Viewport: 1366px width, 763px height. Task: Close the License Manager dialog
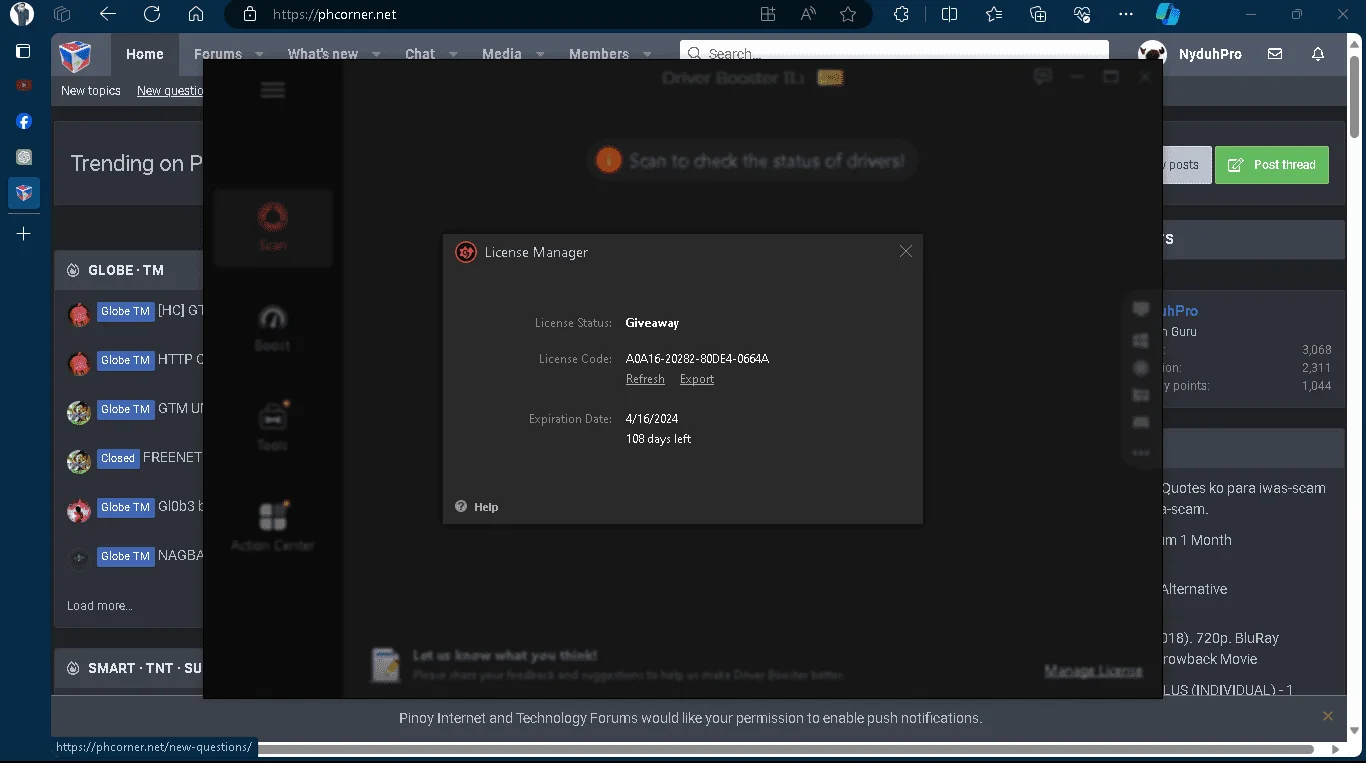(x=905, y=252)
